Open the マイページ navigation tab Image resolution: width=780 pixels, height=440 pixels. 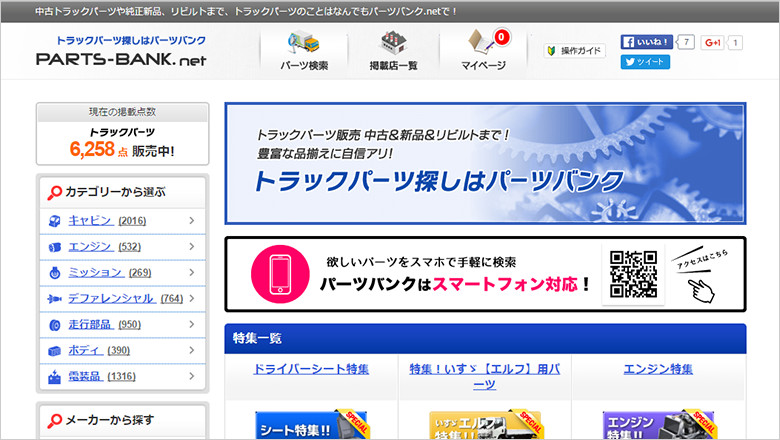483,51
